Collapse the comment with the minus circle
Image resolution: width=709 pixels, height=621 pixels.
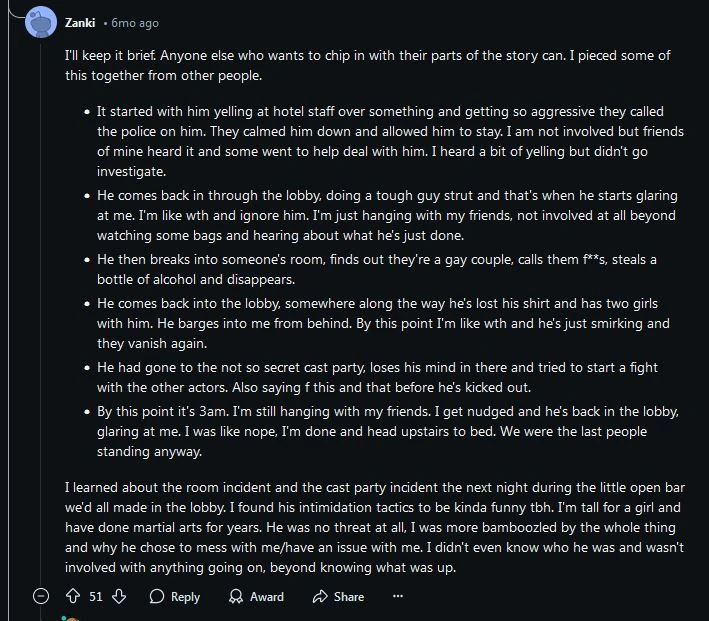pyautogui.click(x=41, y=596)
